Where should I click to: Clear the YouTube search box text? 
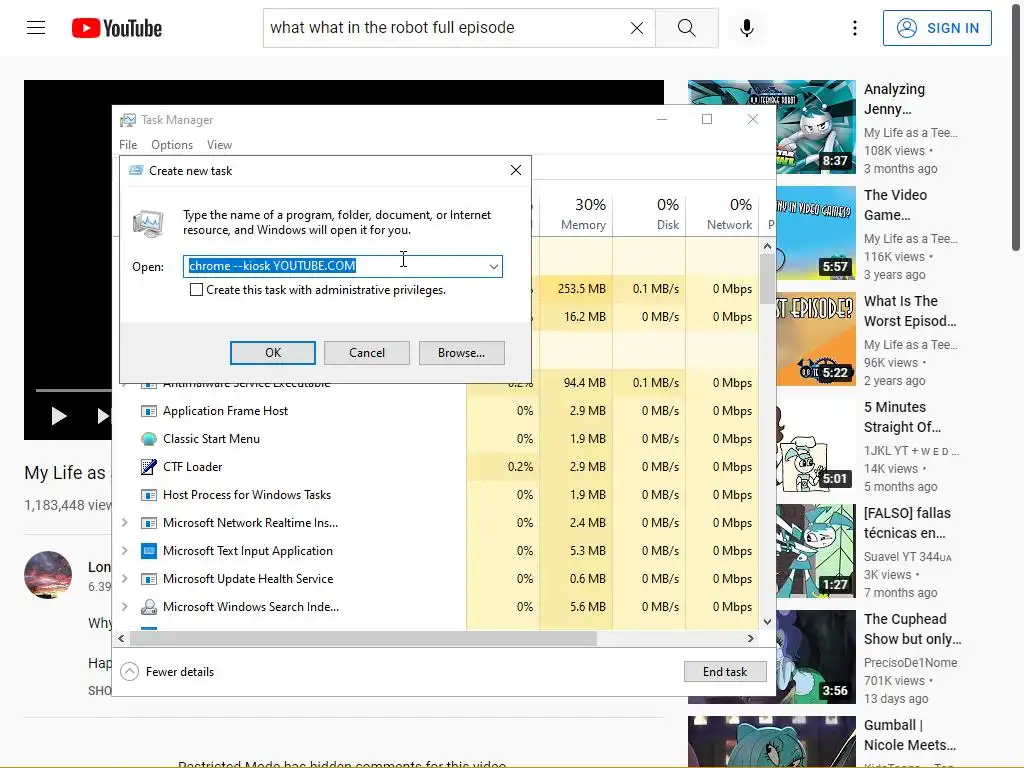pyautogui.click(x=637, y=28)
